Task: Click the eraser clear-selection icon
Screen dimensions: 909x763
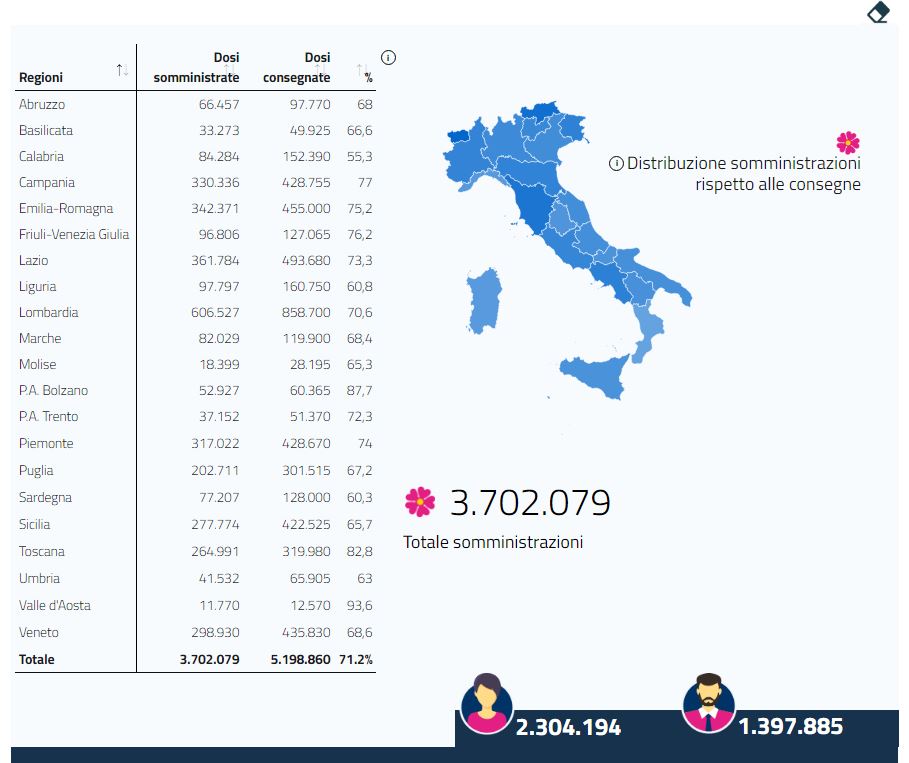Action: [x=878, y=12]
